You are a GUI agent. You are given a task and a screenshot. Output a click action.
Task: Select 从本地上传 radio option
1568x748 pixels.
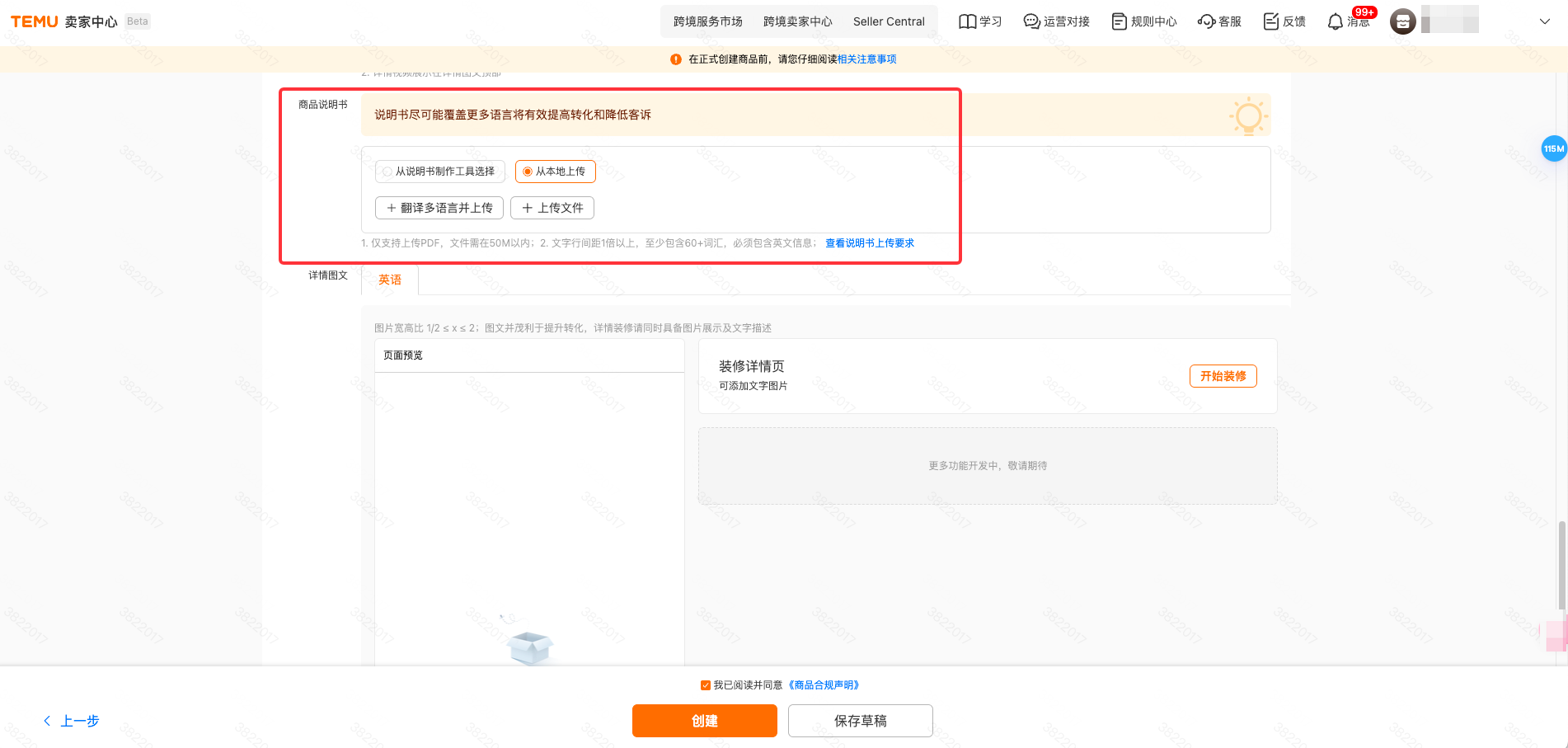pyautogui.click(x=528, y=172)
